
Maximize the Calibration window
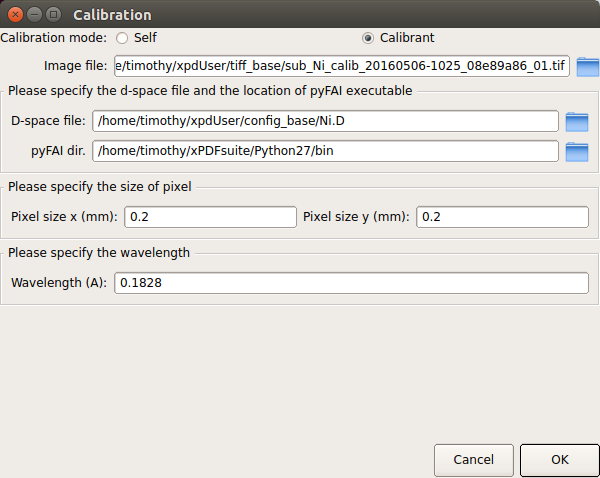54,15
